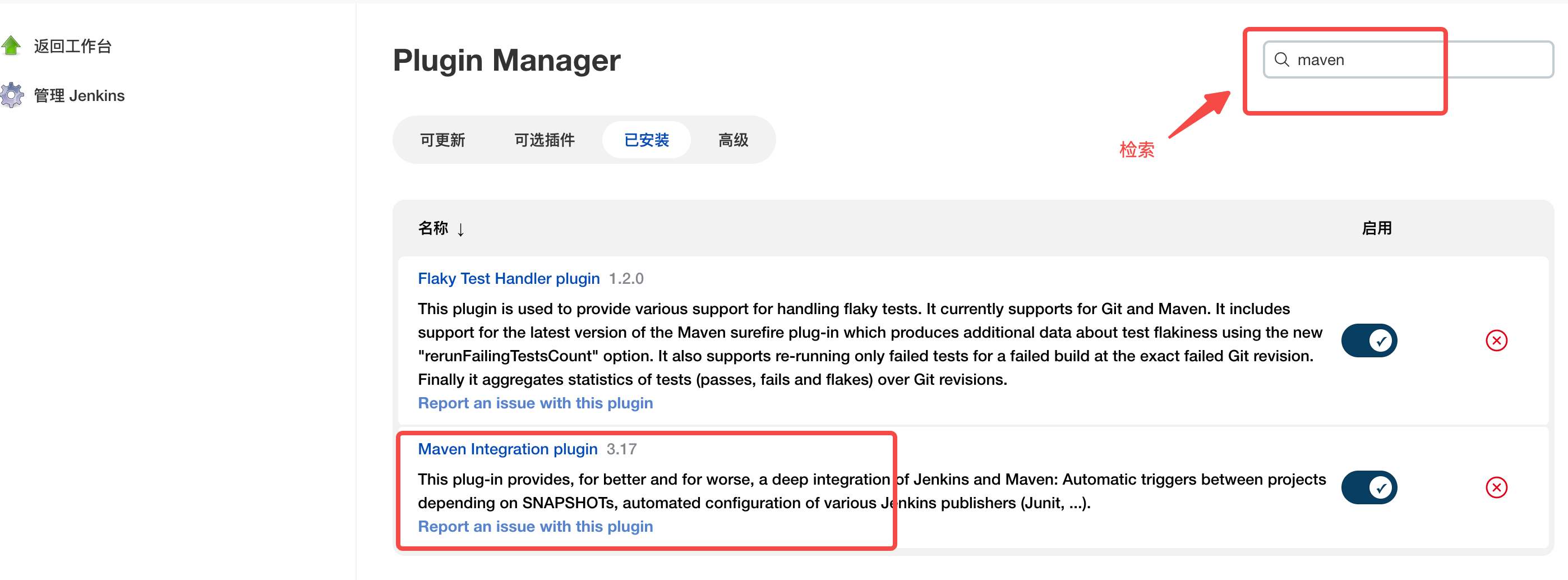Open the 管理 Jenkins sidebar entry

79,95
